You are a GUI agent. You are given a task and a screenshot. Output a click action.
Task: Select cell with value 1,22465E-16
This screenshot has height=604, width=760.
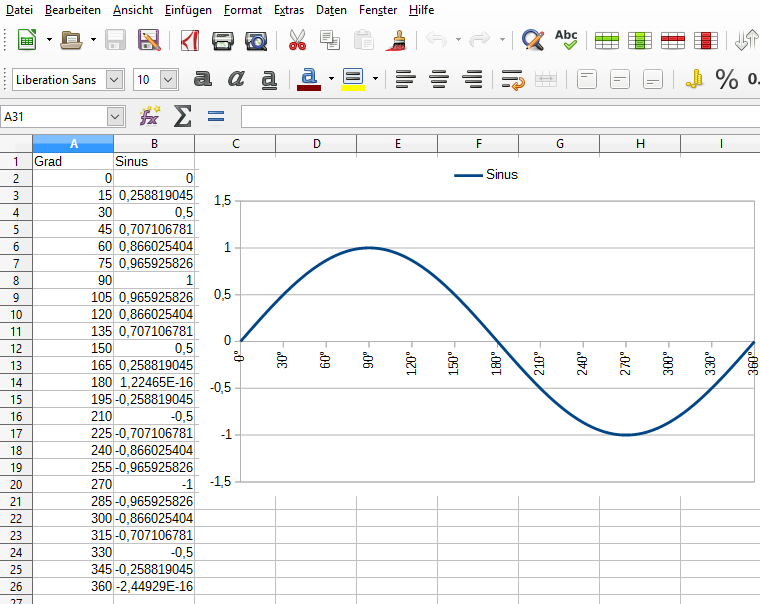pyautogui.click(x=154, y=382)
